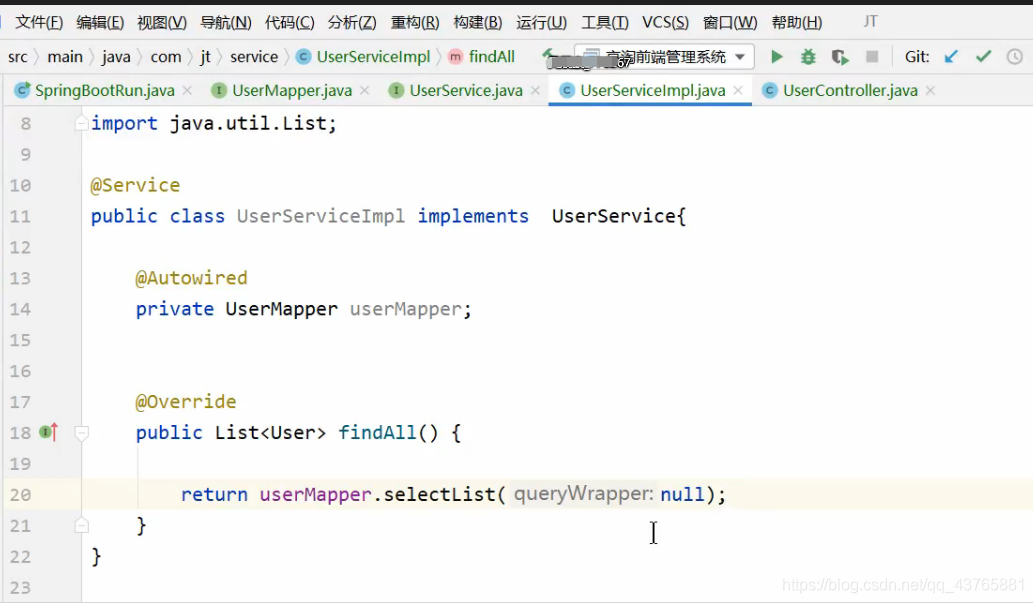Screen dimensions: 1033x603
Task: Close the UserServiceImpl.java tab
Action: [738, 90]
